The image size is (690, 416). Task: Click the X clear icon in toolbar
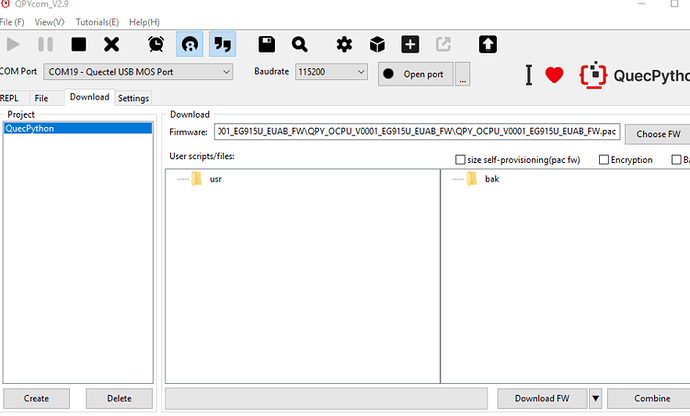click(x=111, y=44)
